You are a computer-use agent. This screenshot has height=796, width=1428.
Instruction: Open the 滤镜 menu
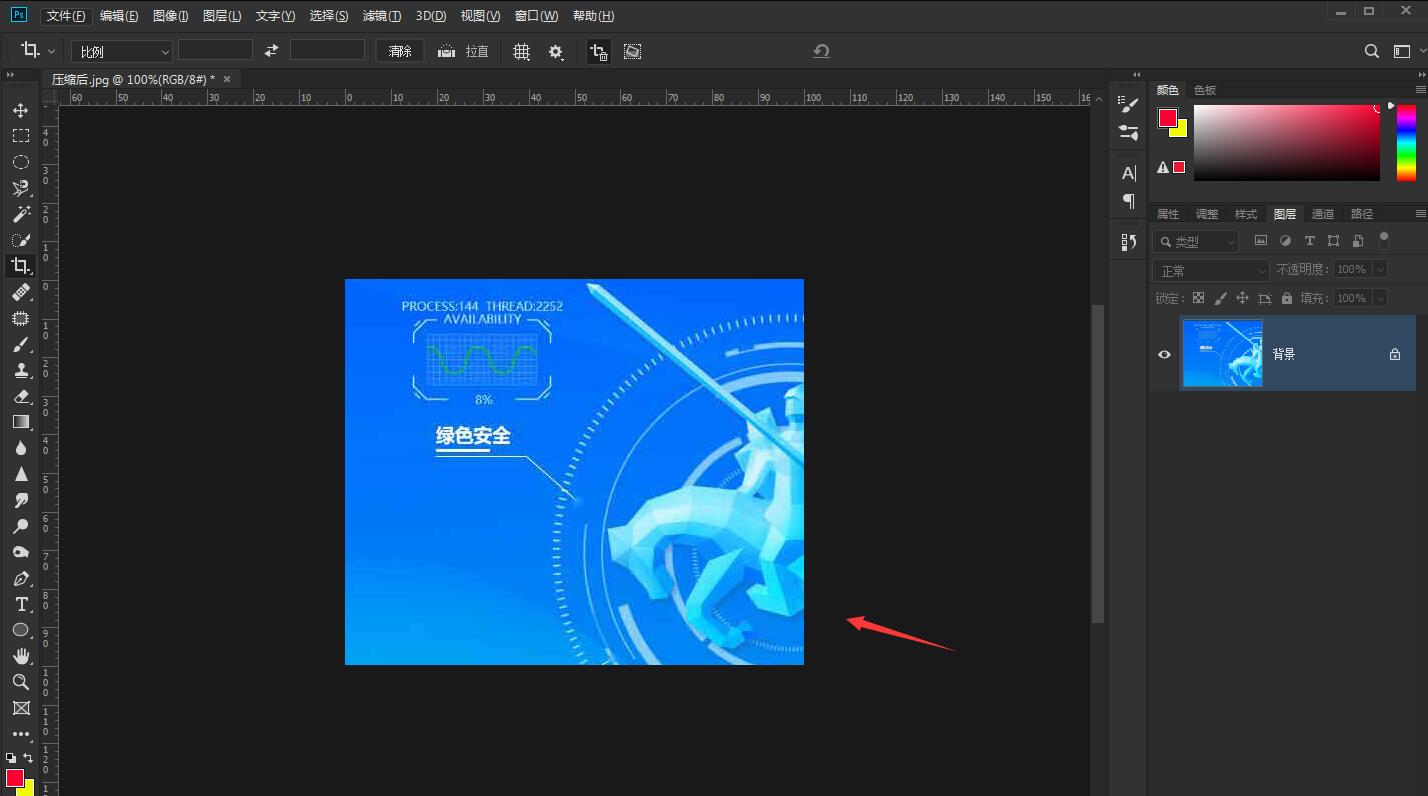[381, 15]
